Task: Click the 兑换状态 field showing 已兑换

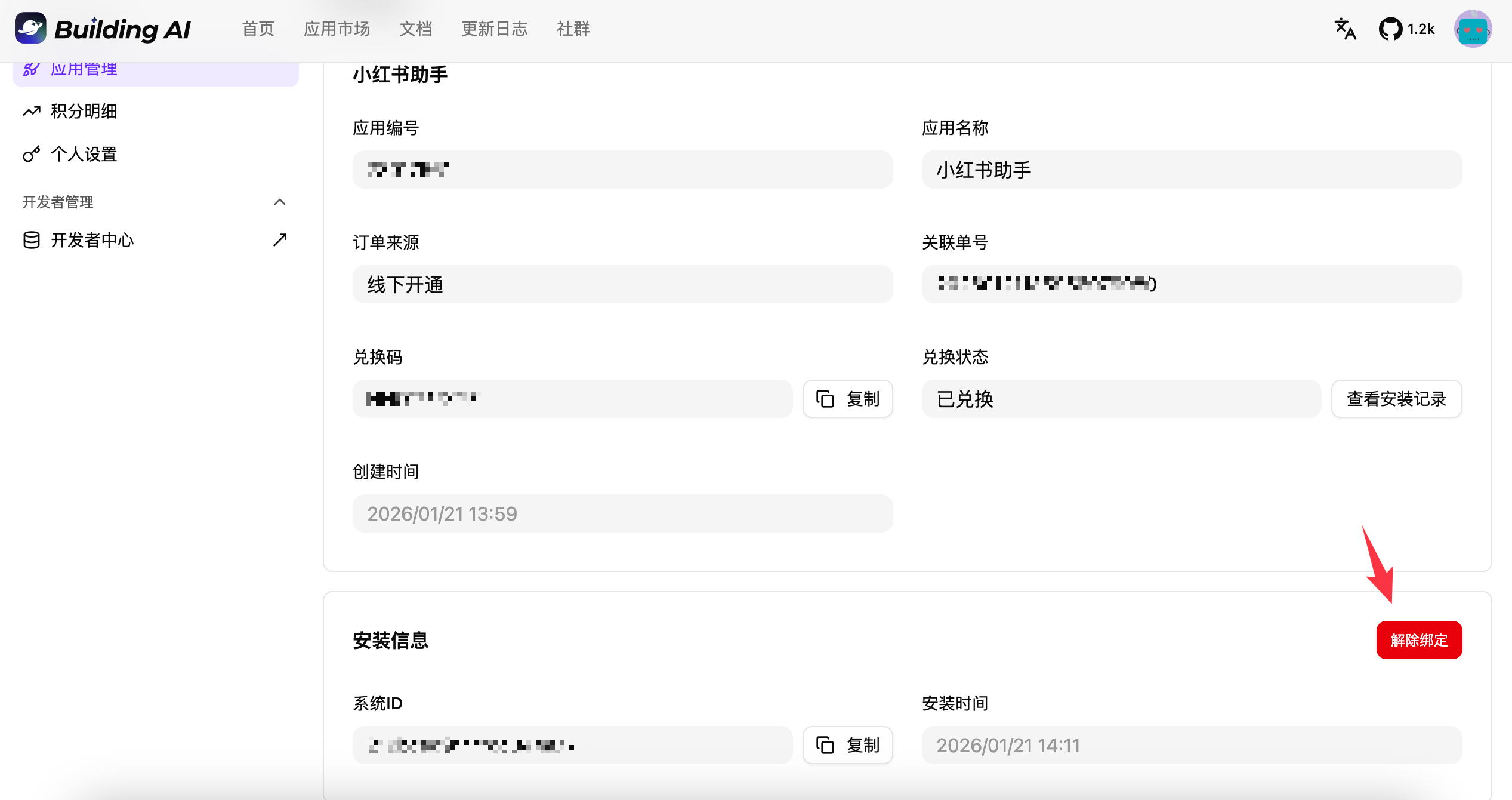Action: tap(1121, 399)
